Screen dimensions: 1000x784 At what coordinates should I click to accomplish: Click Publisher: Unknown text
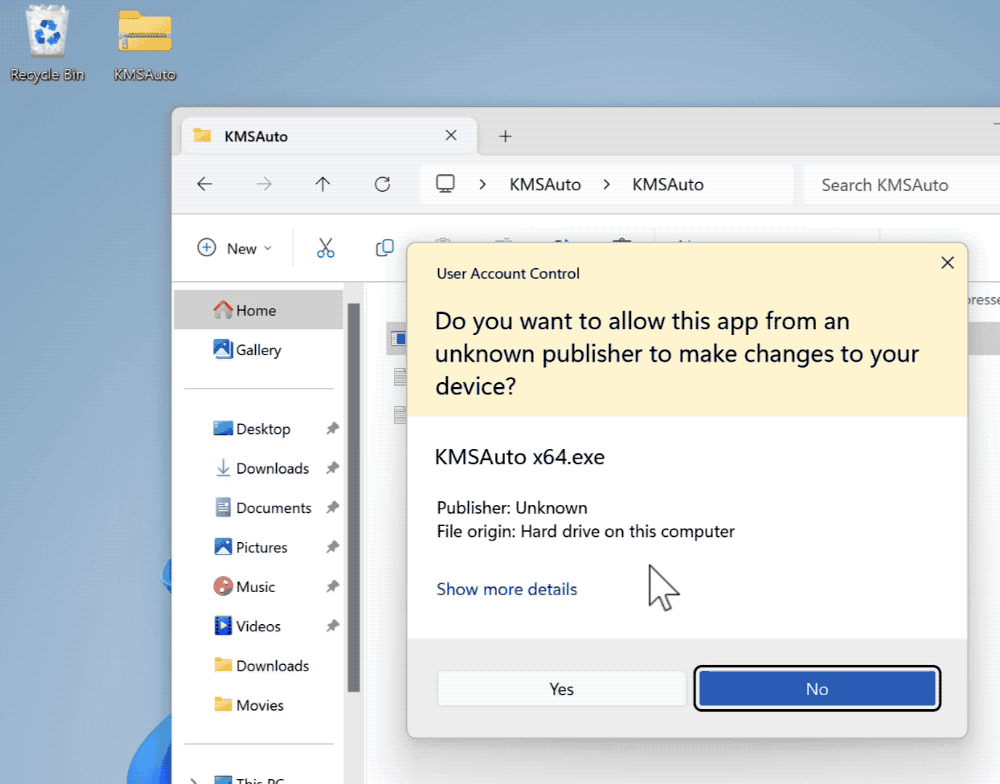point(512,508)
